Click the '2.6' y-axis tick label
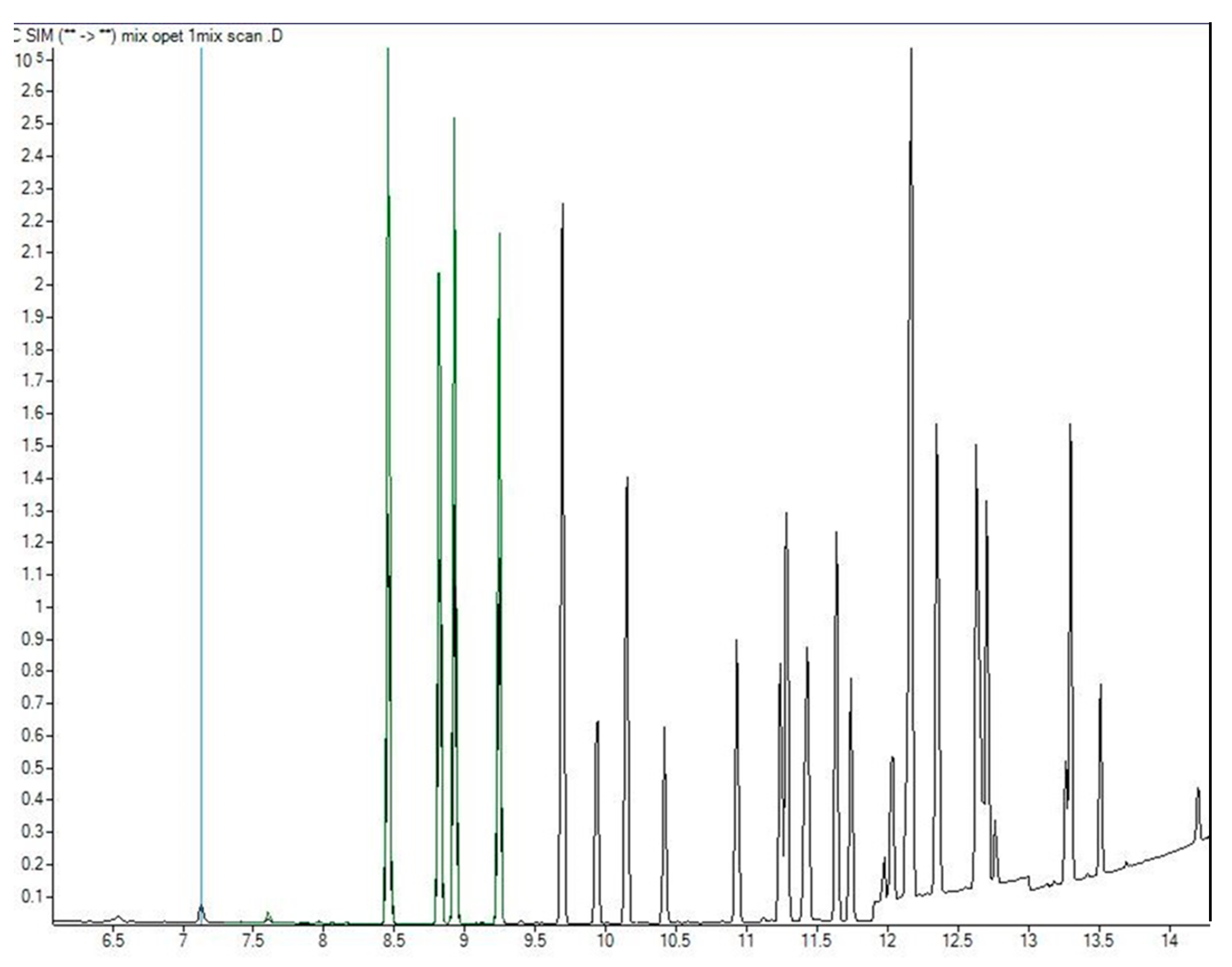 [32, 90]
